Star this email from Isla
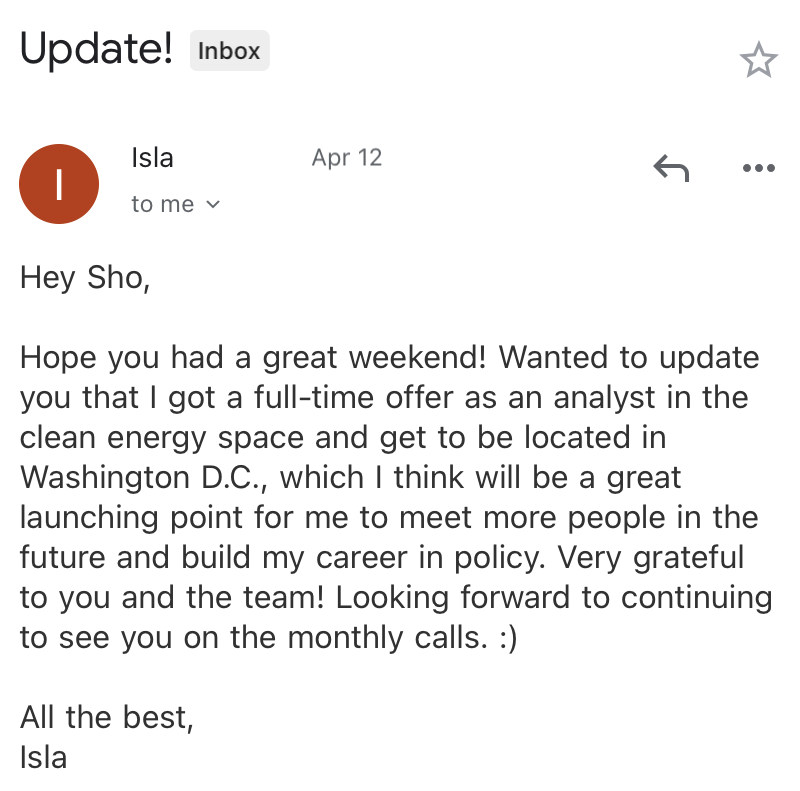This screenshot has height=791, width=800. 759,61
